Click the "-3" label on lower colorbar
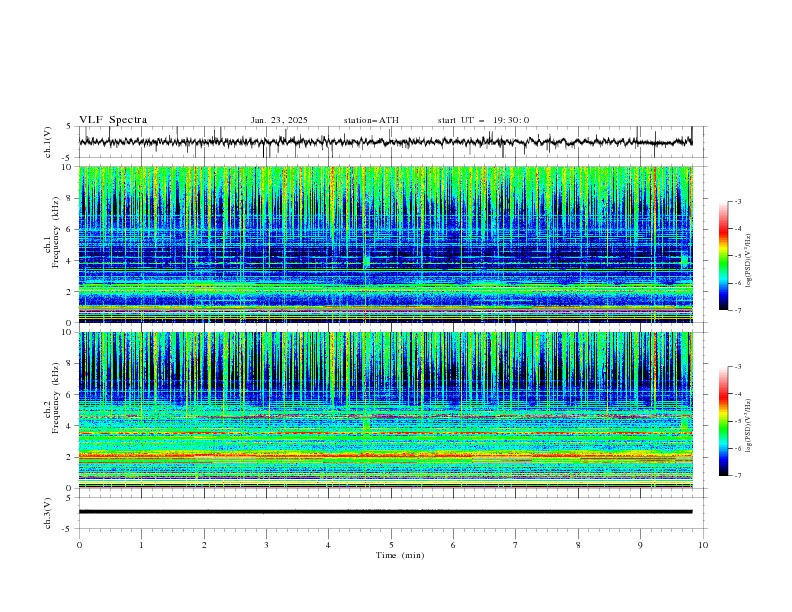Image resolution: width=792 pixels, height=612 pixels. tap(737, 367)
